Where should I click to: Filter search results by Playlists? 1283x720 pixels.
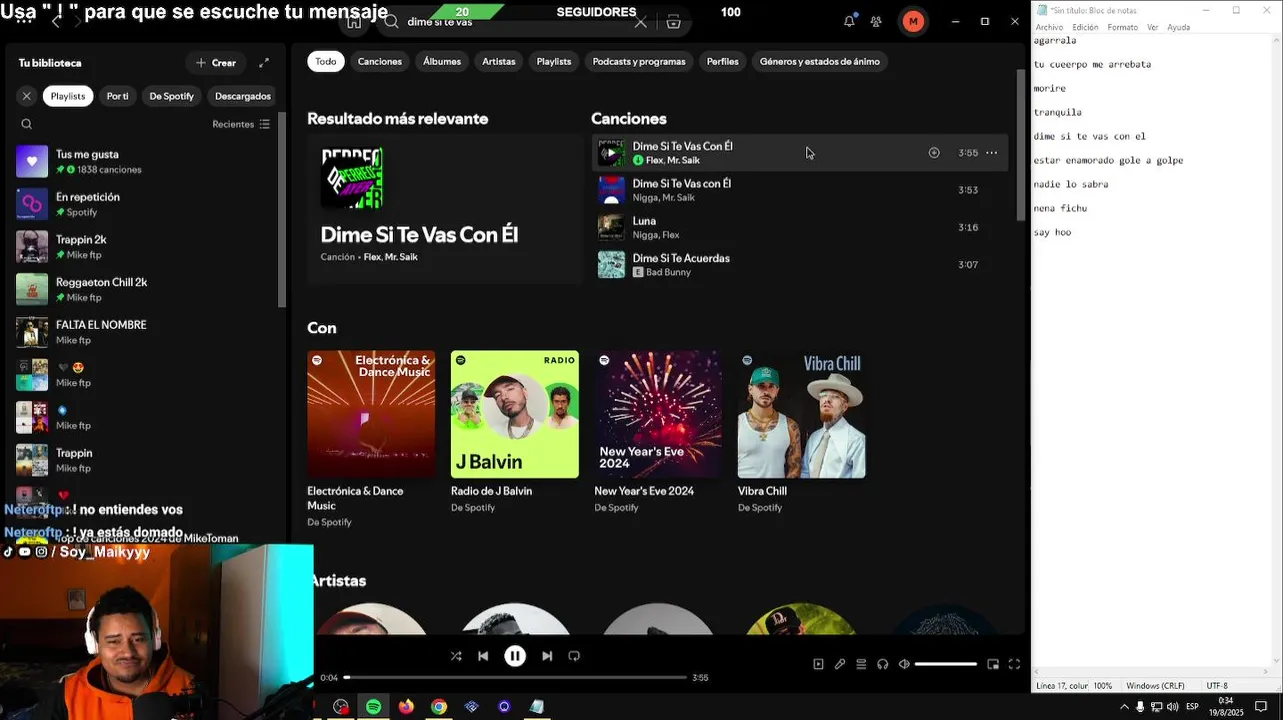(x=554, y=61)
